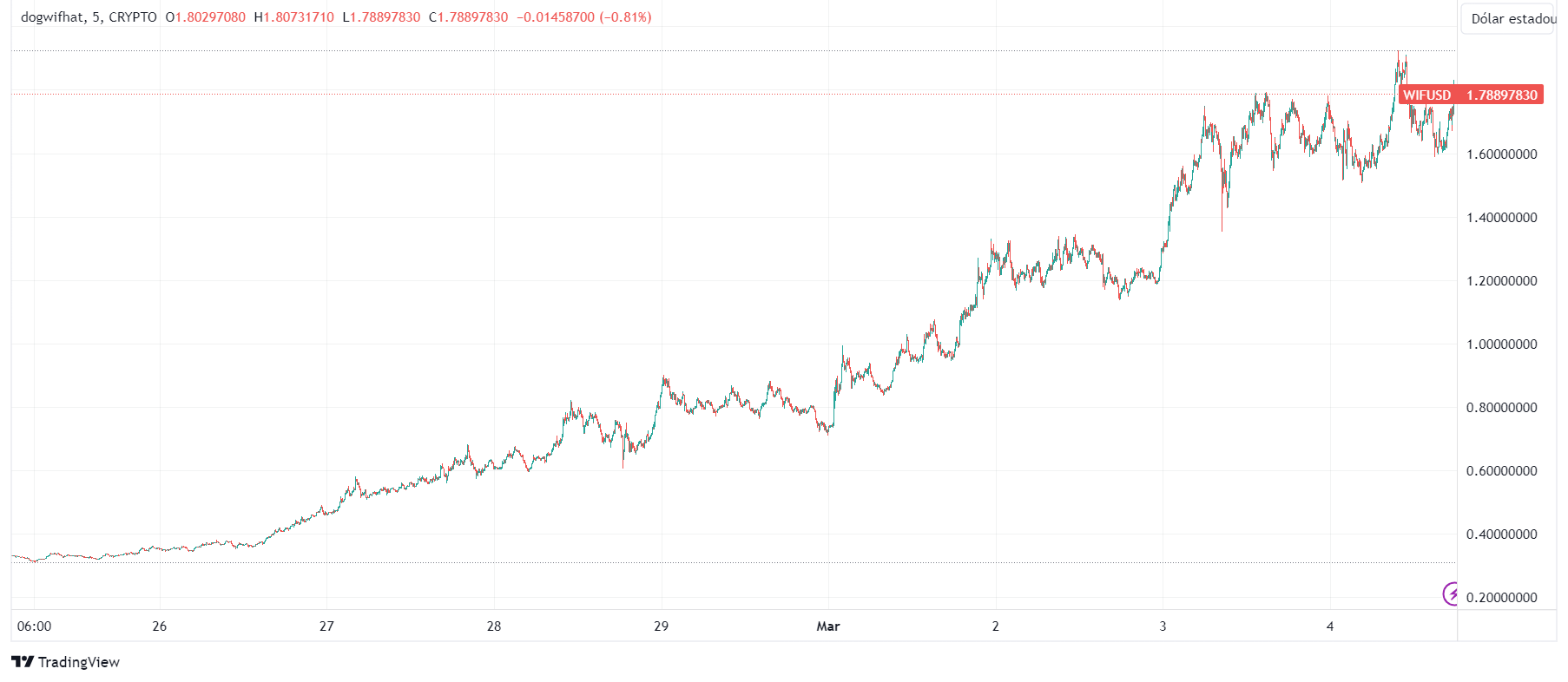Viewport: 1568px width, 682px height.
Task: Click the high value H1.80731710
Action: [x=293, y=17]
